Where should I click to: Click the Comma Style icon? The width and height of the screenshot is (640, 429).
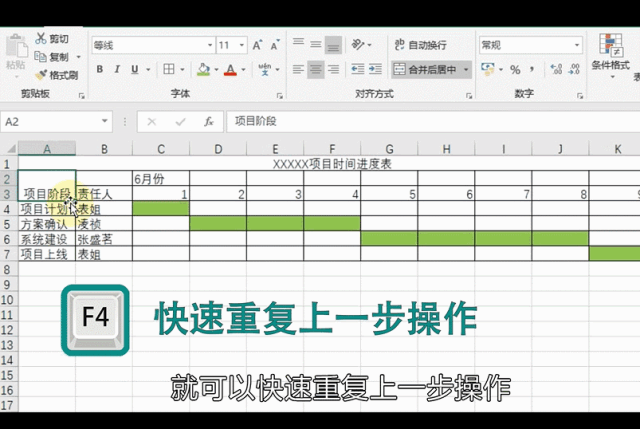[532, 69]
